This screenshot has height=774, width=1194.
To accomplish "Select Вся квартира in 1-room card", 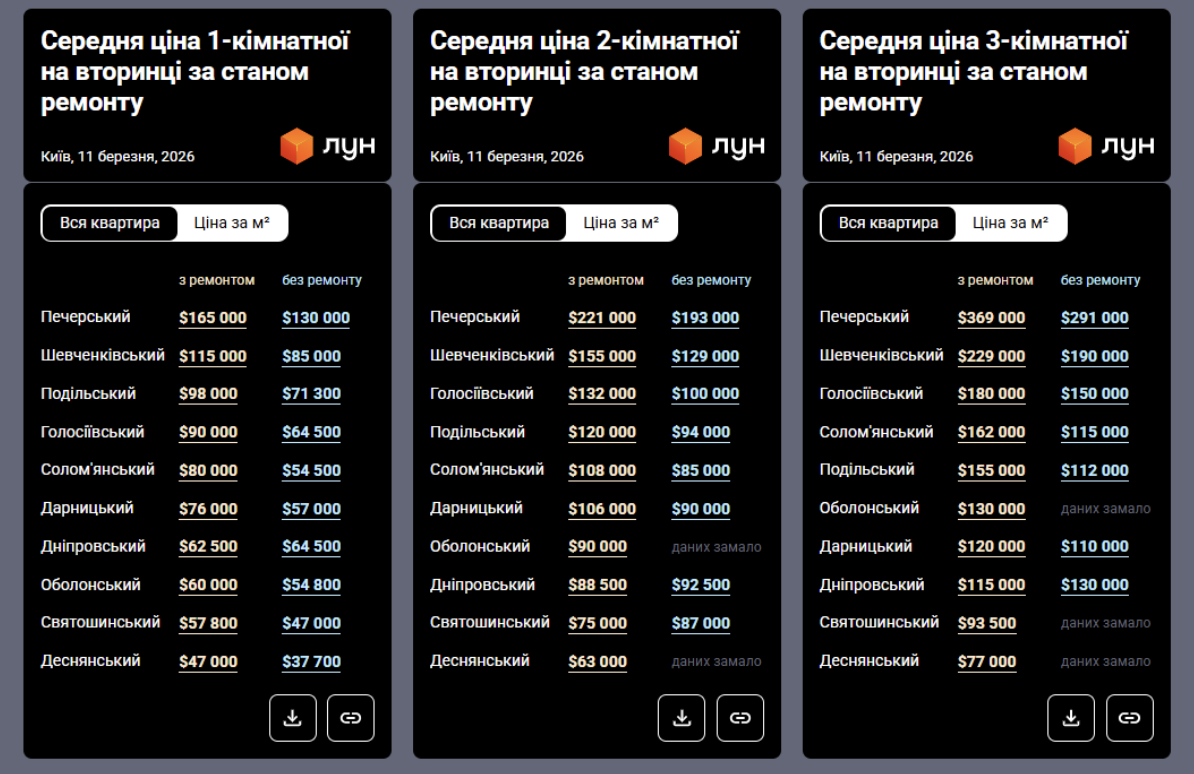I will [x=110, y=223].
